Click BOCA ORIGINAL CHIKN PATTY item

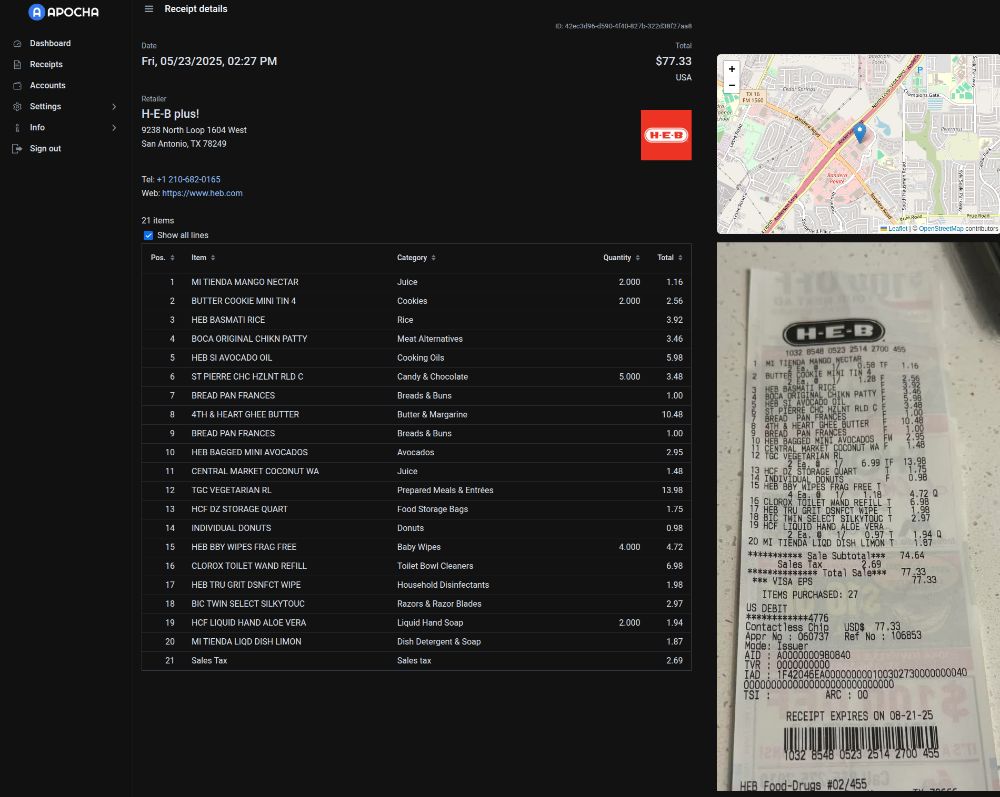coord(249,339)
